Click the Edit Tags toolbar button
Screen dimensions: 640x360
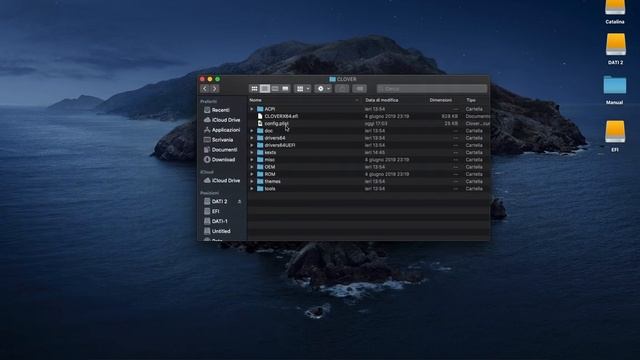pyautogui.click(x=360, y=89)
